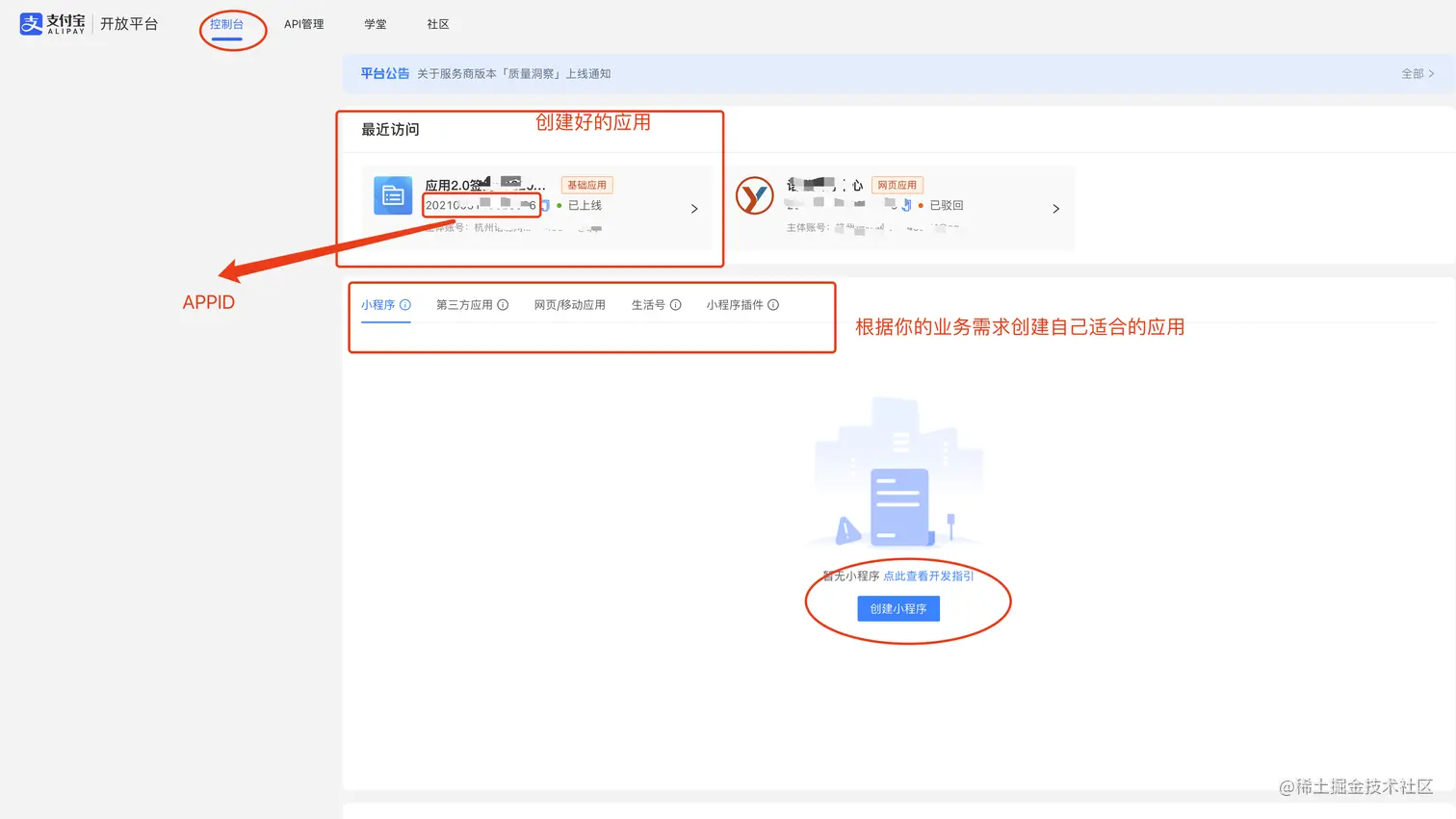This screenshot has height=819, width=1456.
Task: Click the blue document icon of 应用2.0 app
Action: coord(392,195)
